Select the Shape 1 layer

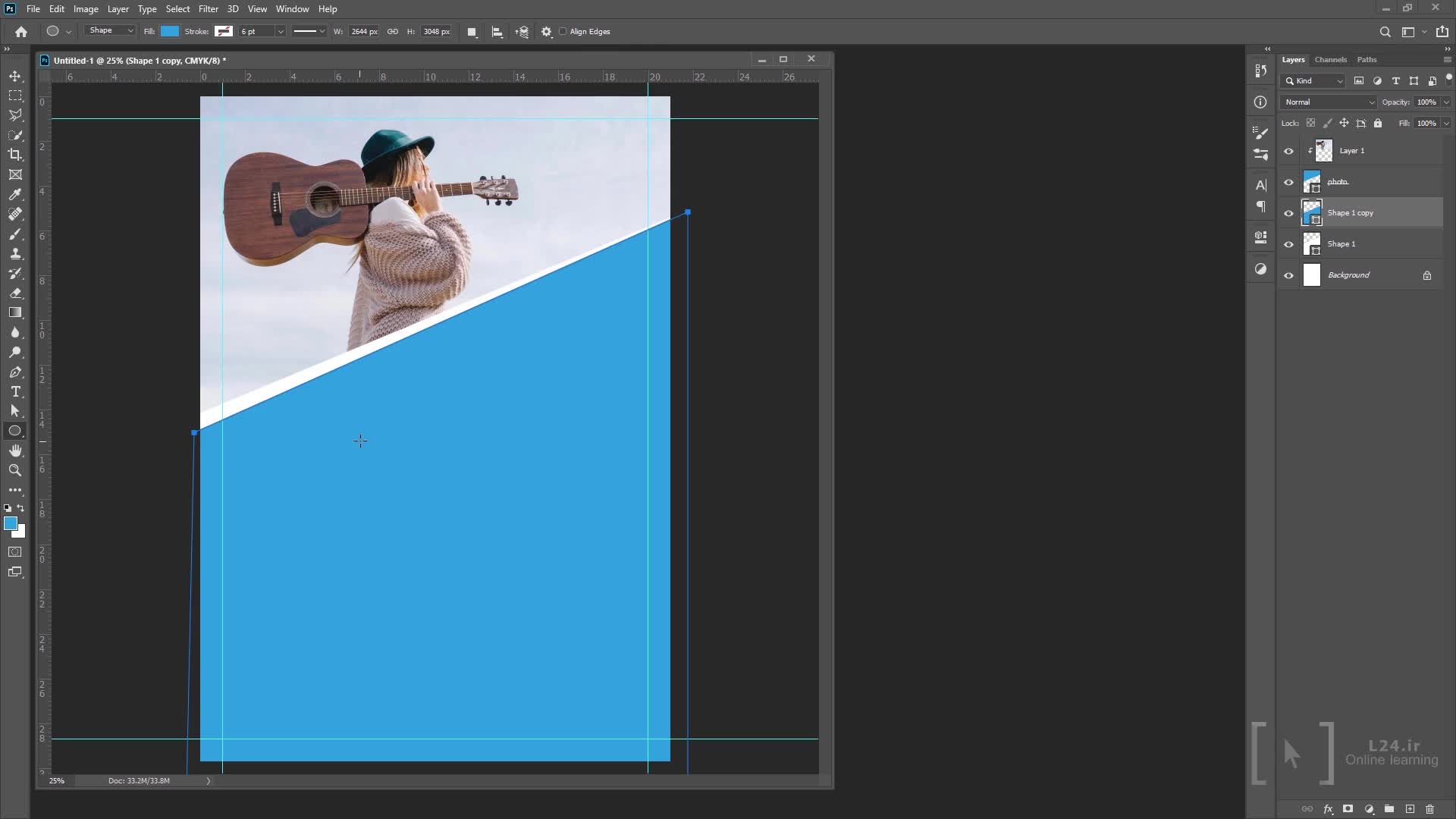[1365, 244]
